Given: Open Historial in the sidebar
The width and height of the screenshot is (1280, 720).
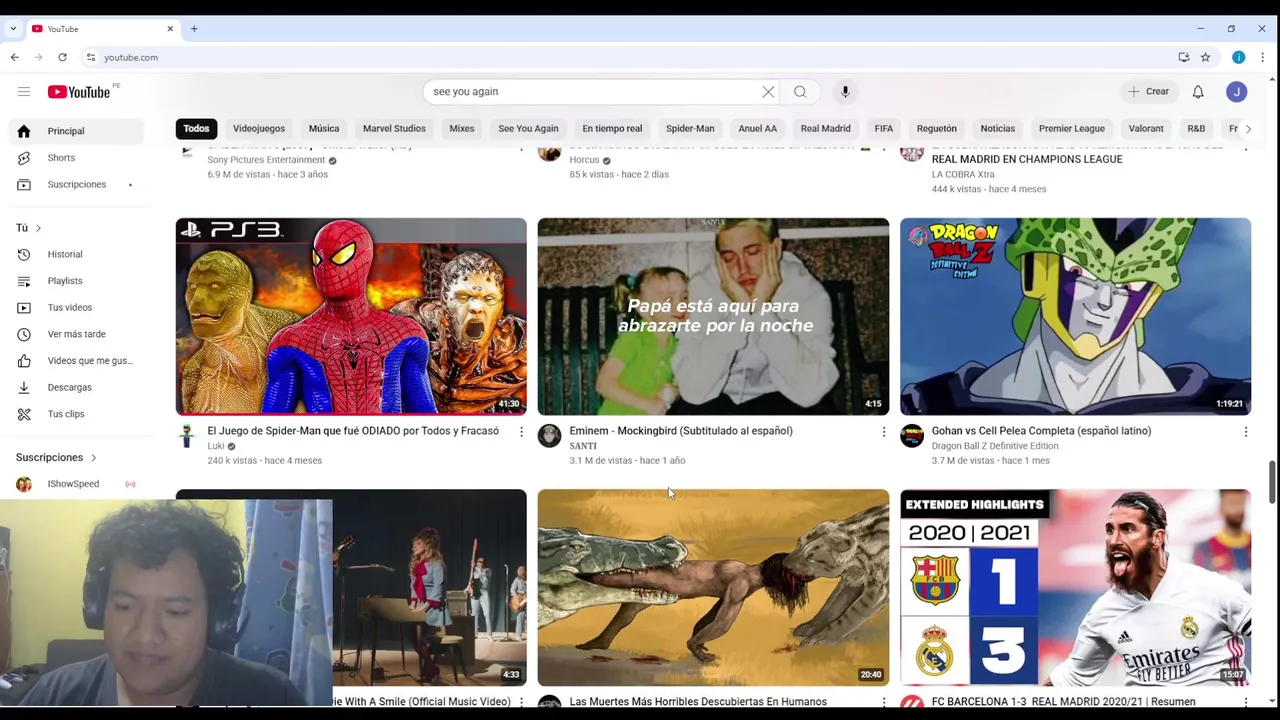Looking at the screenshot, I should point(76,255).
